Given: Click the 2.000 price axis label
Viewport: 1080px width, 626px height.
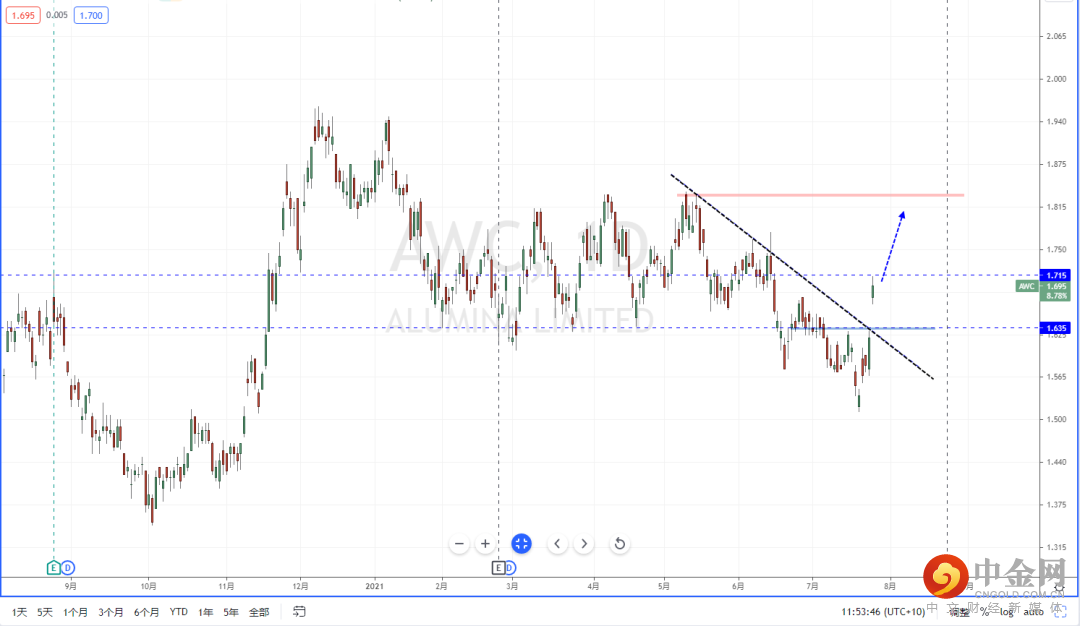Looking at the screenshot, I should pos(1057,79).
